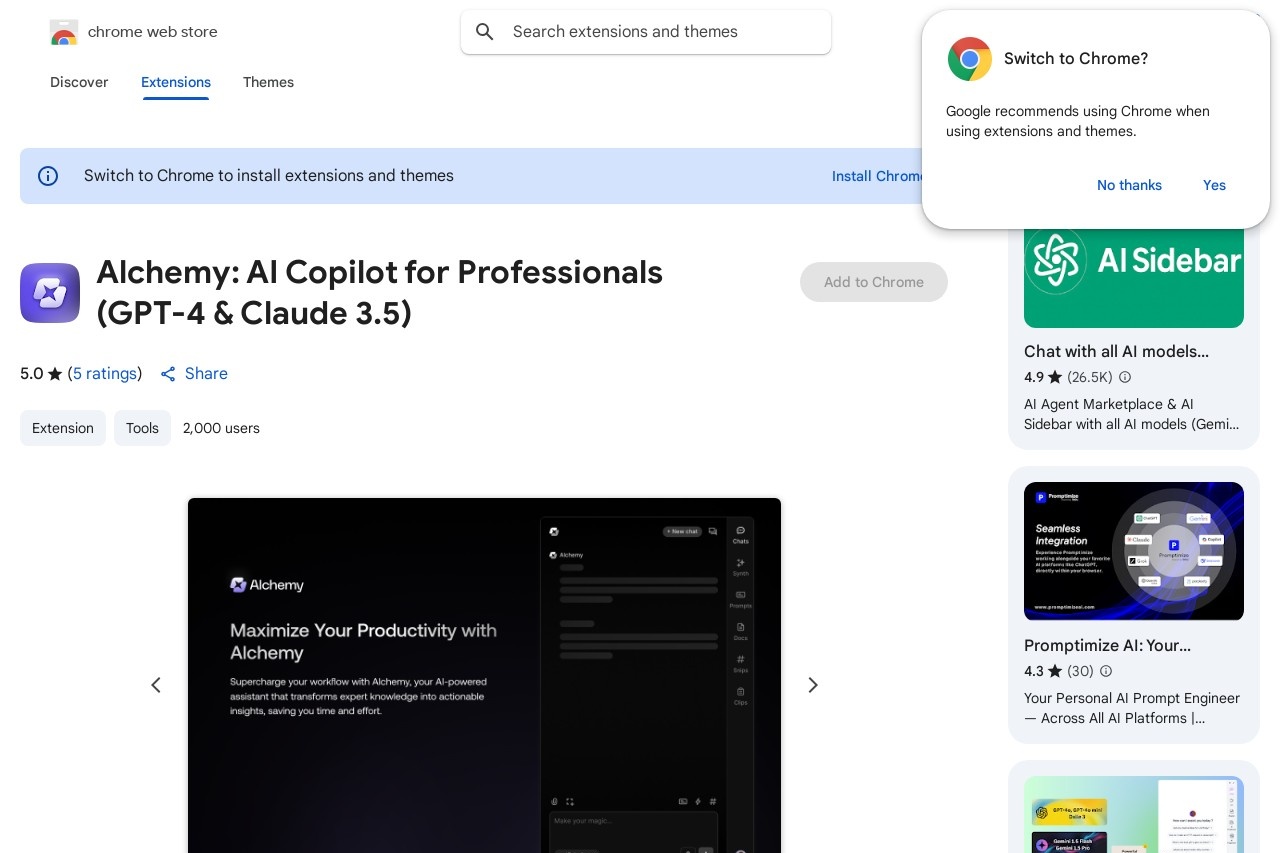Viewport: 1280px width, 853px height.
Task: Click Yes in Switch to Chrome popup
Action: pyautogui.click(x=1214, y=185)
